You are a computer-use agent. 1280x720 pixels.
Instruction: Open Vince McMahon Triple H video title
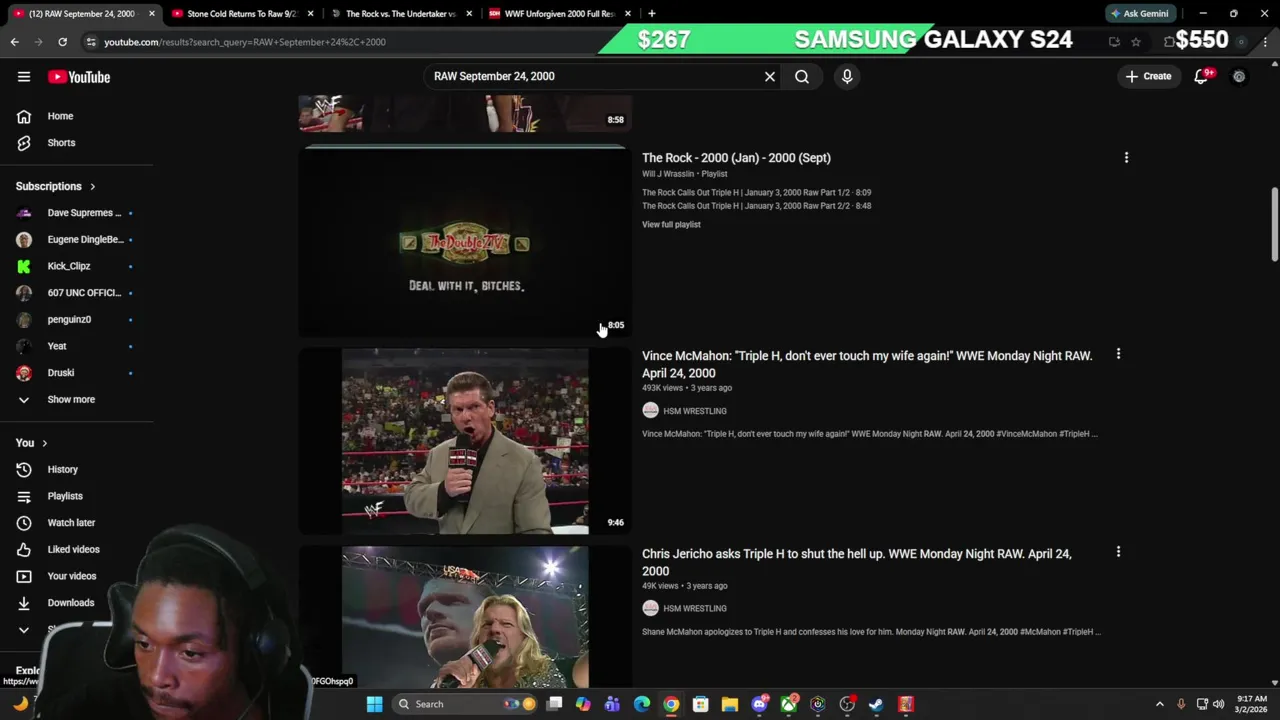(867, 364)
